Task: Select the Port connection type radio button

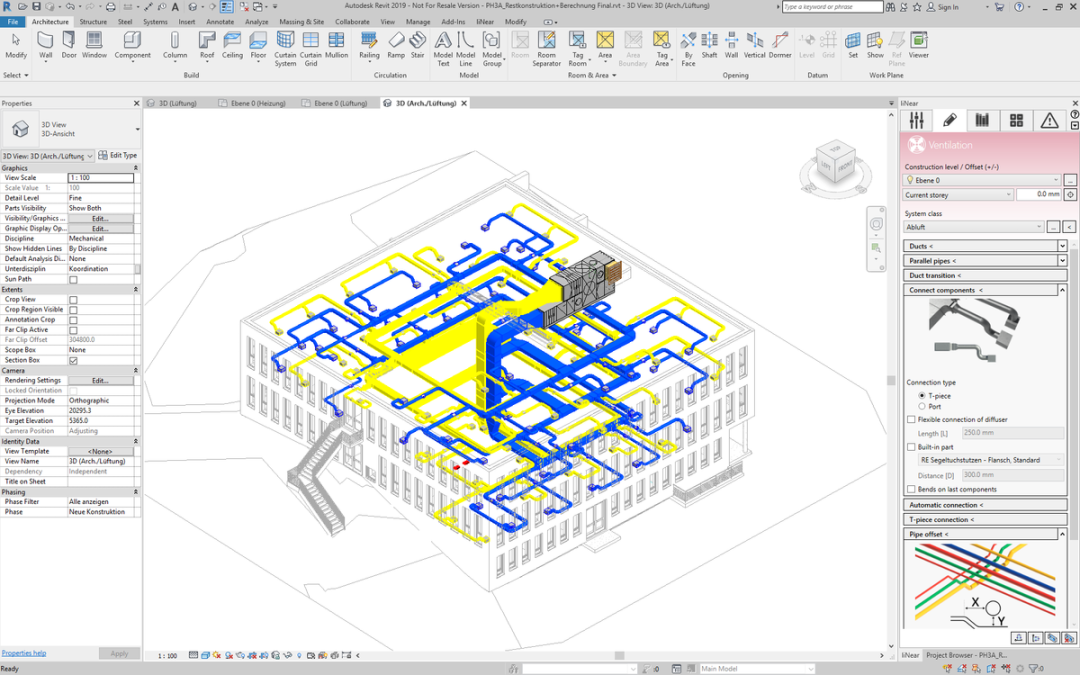Action: [921, 407]
